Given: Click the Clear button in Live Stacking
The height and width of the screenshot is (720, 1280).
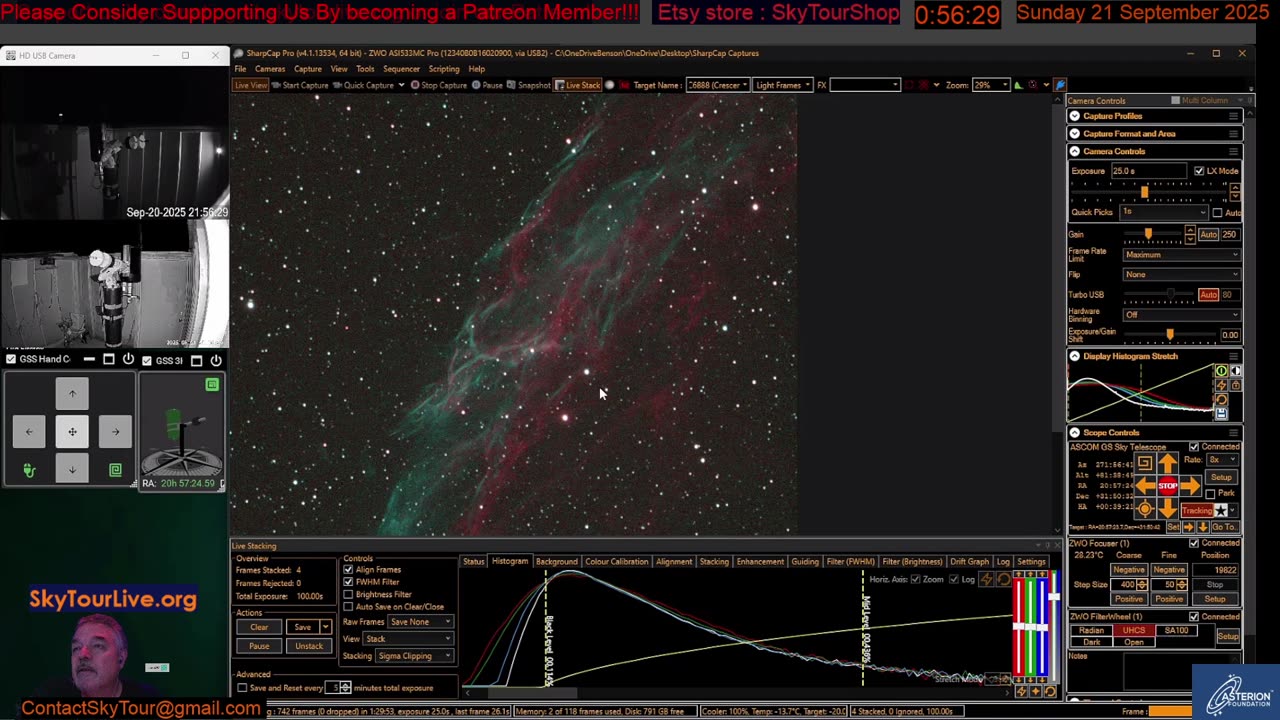Looking at the screenshot, I should [x=259, y=627].
